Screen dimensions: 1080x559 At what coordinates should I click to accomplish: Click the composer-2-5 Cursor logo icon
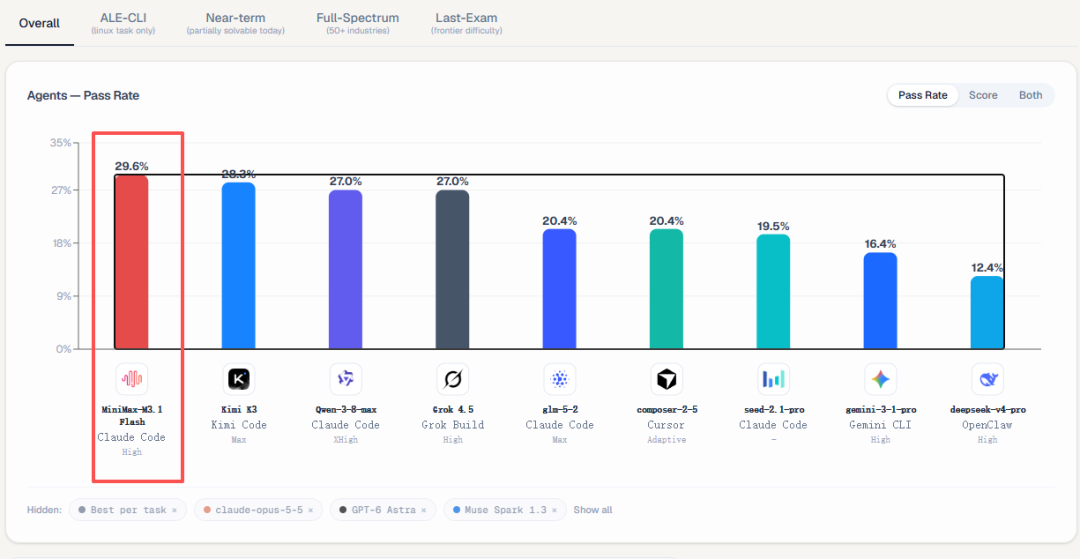point(667,379)
